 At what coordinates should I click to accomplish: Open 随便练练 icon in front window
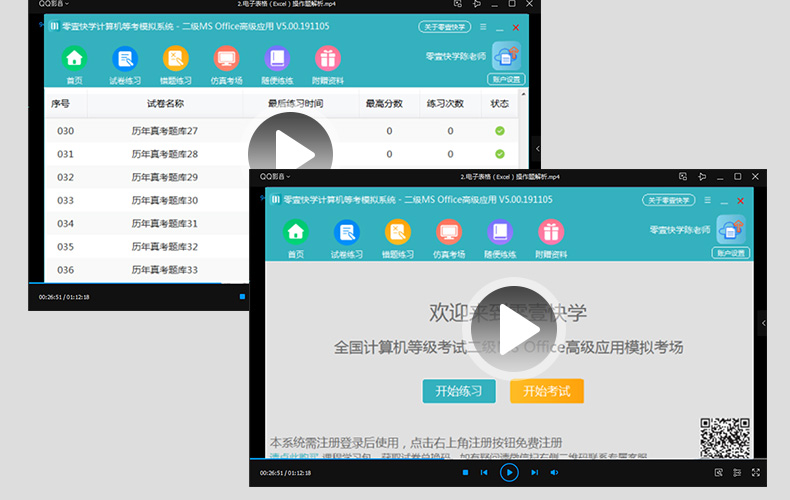(x=500, y=232)
